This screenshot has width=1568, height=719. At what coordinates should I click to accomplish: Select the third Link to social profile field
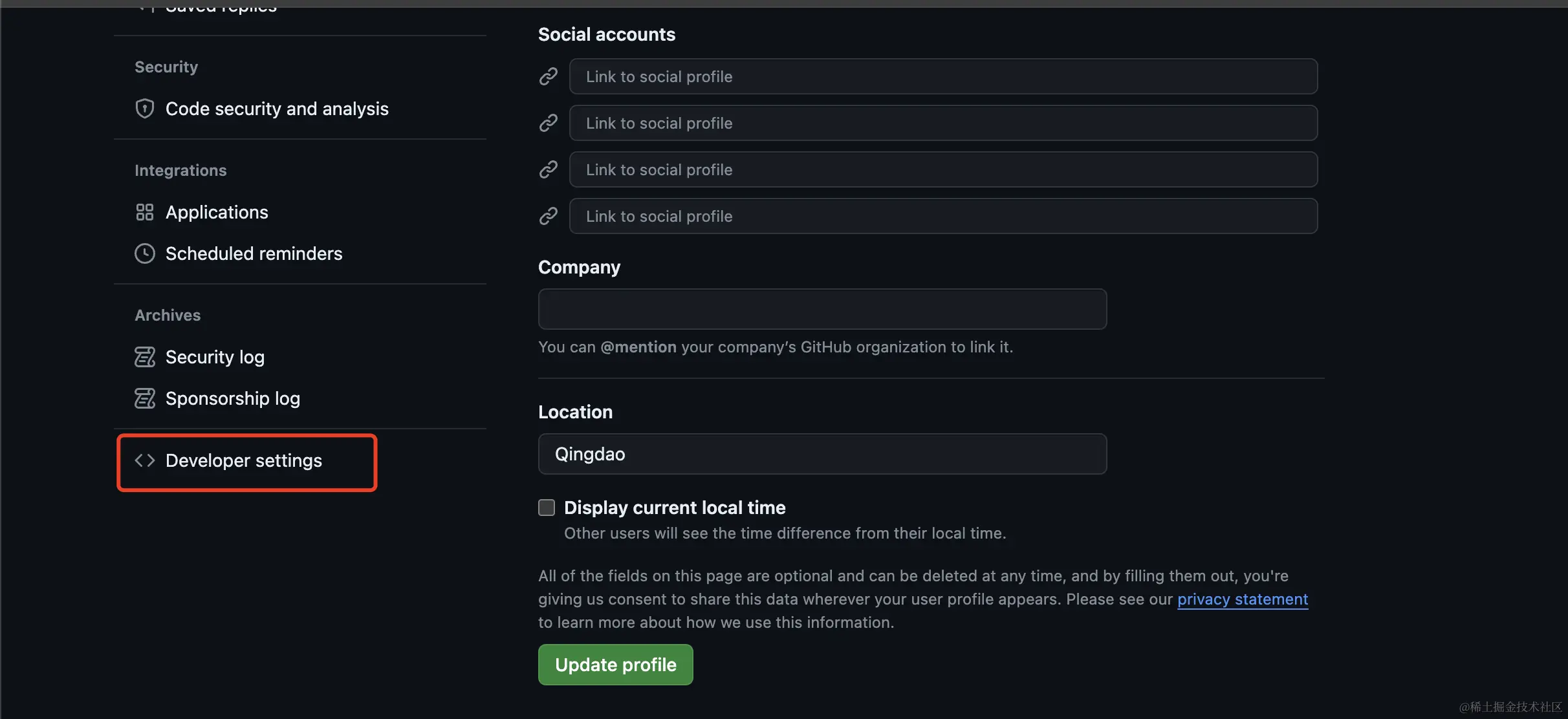943,169
